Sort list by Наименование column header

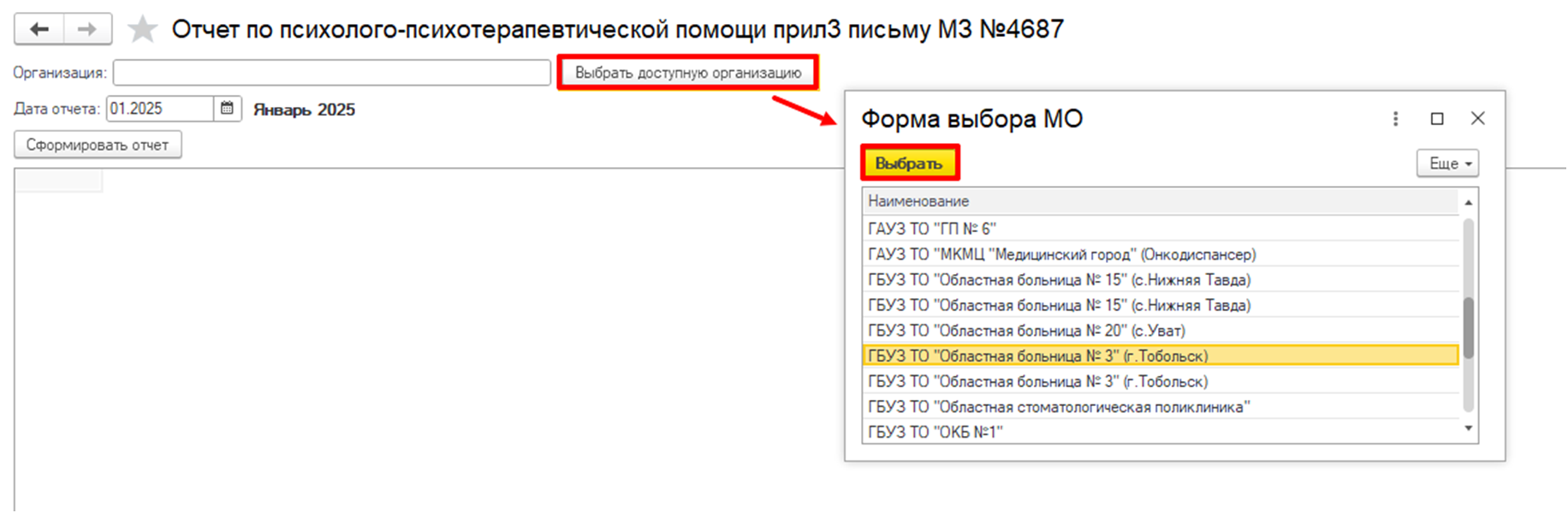tap(918, 201)
